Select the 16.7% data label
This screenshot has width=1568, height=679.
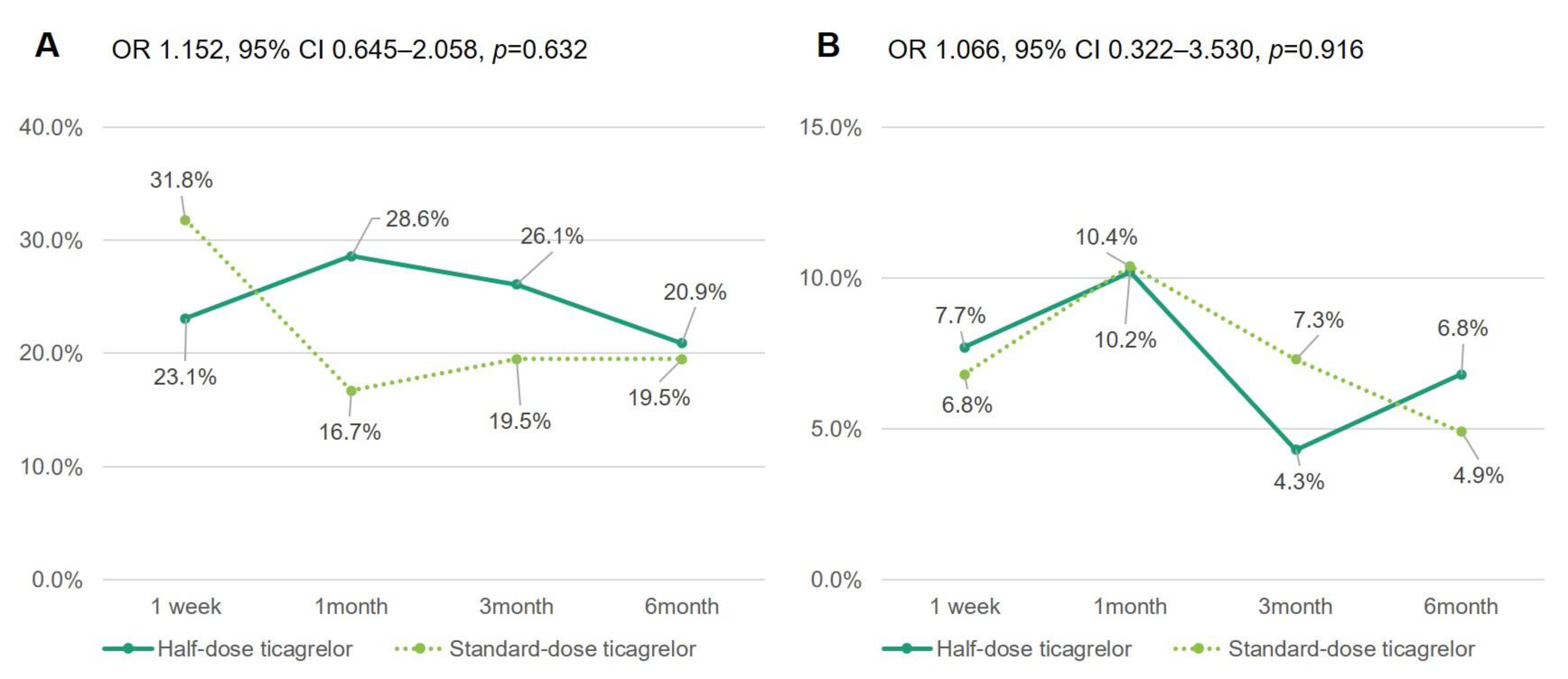350,432
